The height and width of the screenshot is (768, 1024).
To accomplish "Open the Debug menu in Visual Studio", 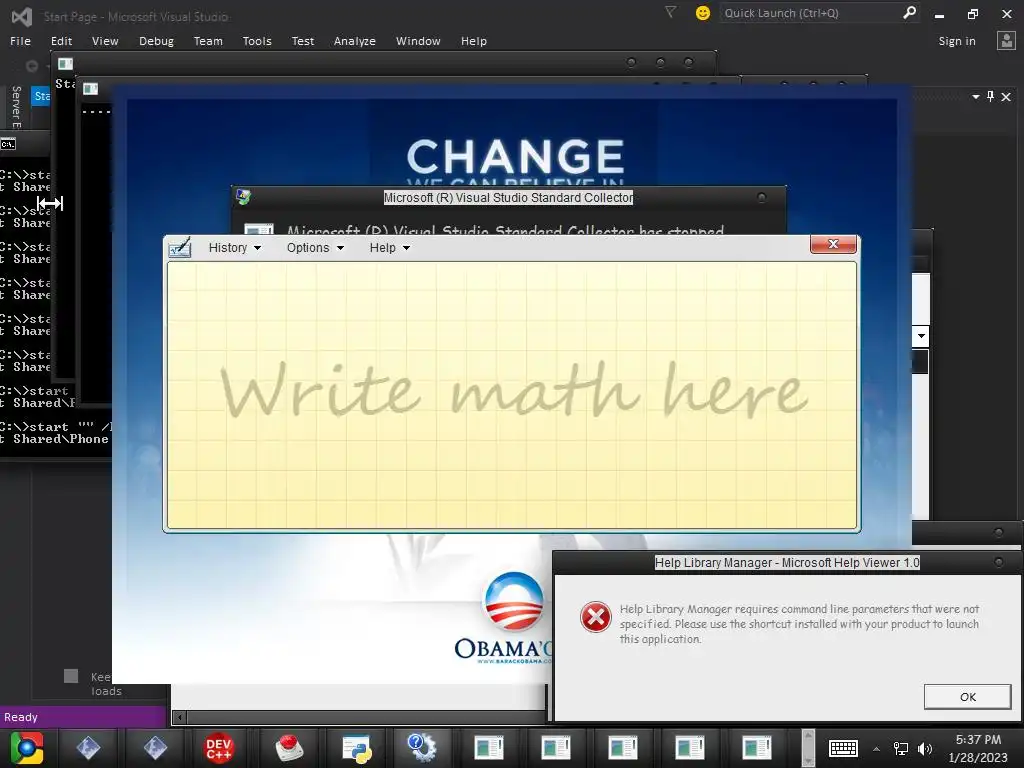I will pyautogui.click(x=156, y=41).
